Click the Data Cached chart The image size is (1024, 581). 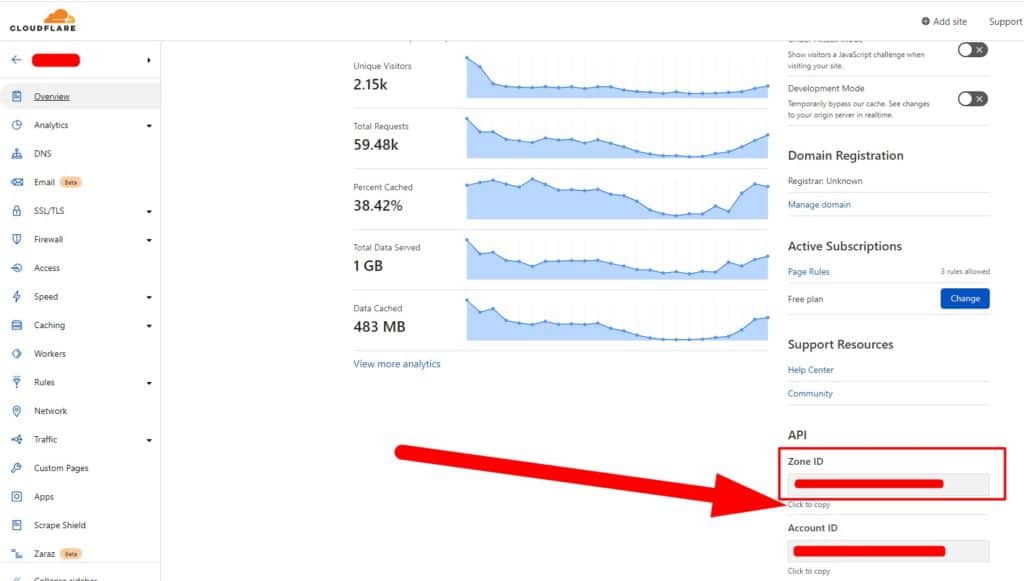(x=617, y=320)
